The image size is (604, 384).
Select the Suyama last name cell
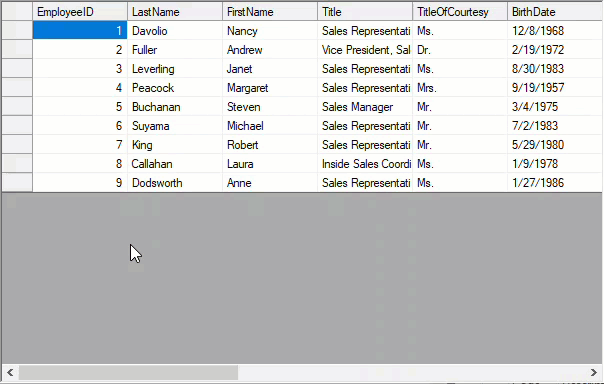[x=175, y=126]
